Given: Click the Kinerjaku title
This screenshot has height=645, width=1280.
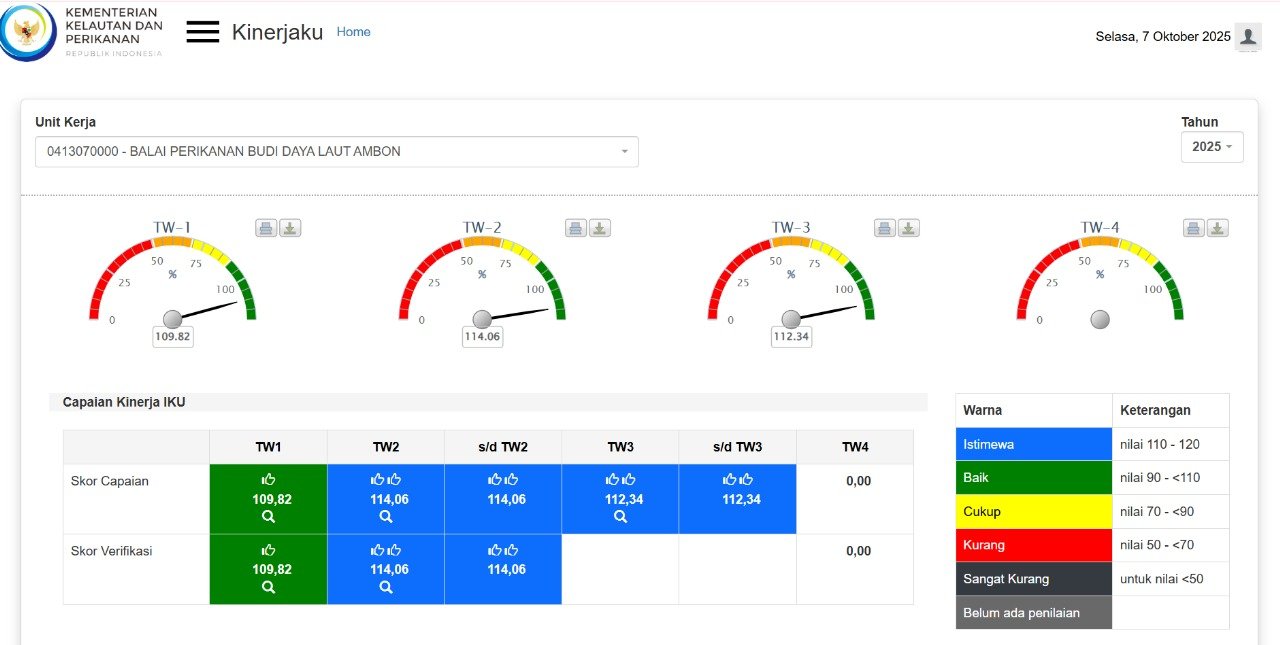Looking at the screenshot, I should pos(277,32).
